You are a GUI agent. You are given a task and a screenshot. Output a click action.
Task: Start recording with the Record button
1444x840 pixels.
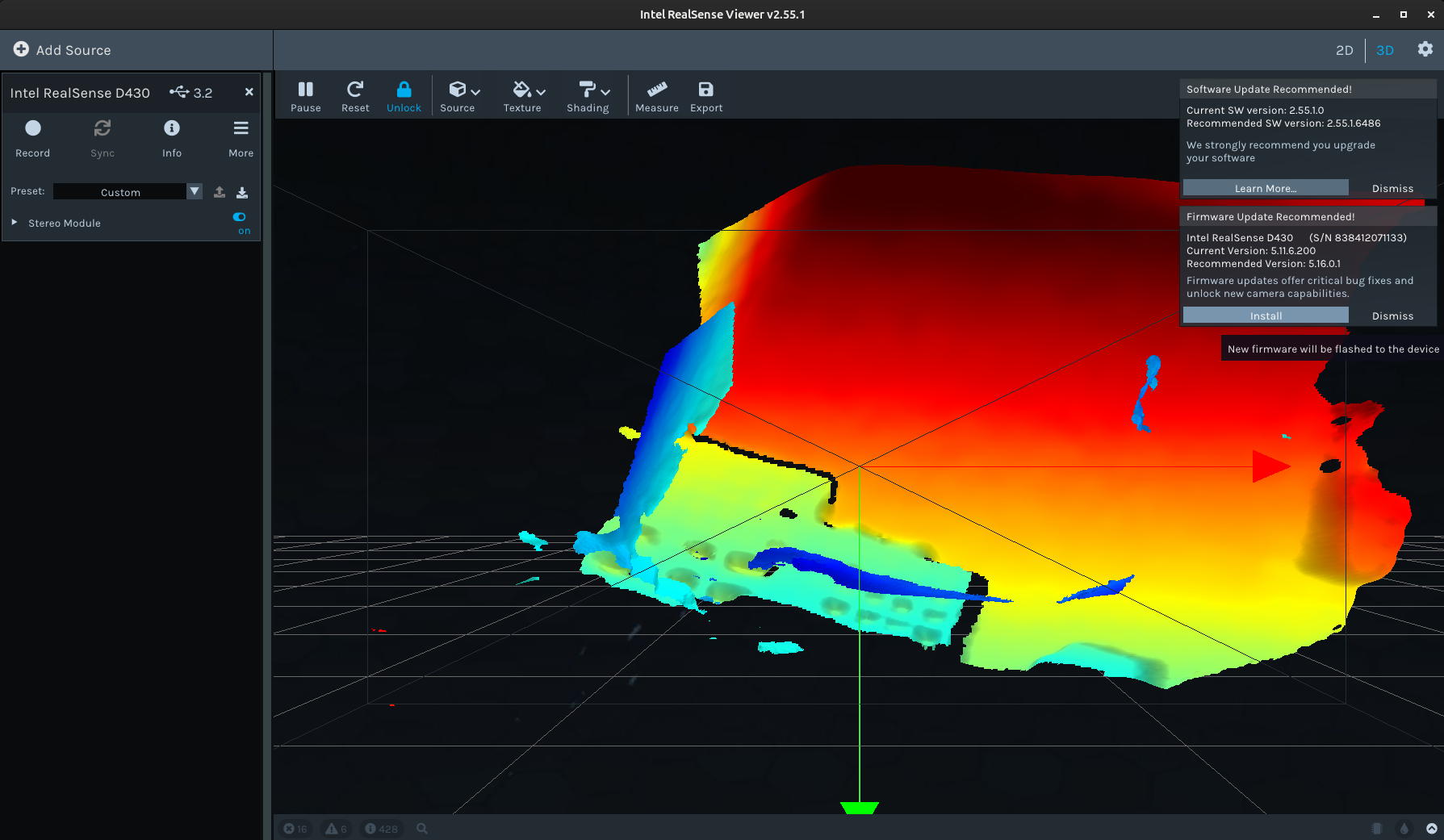coord(32,137)
